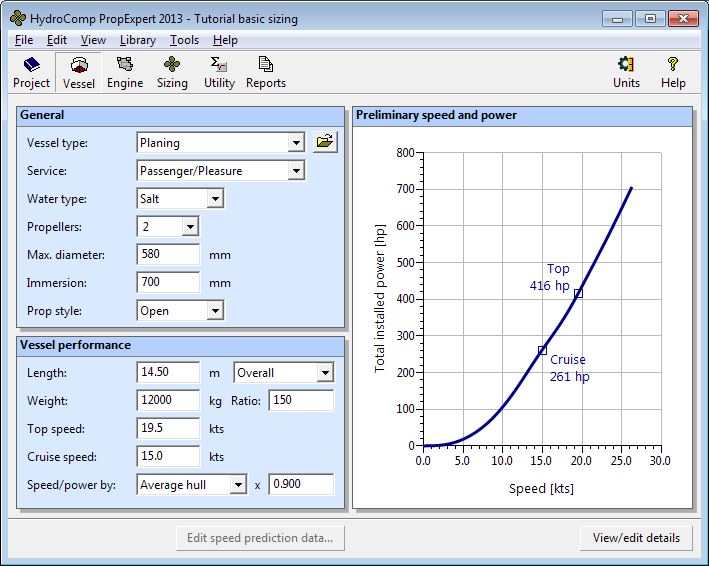Viewport: 709px width, 566px height.
Task: Click the Total installed power axis label
Action: [x=380, y=298]
